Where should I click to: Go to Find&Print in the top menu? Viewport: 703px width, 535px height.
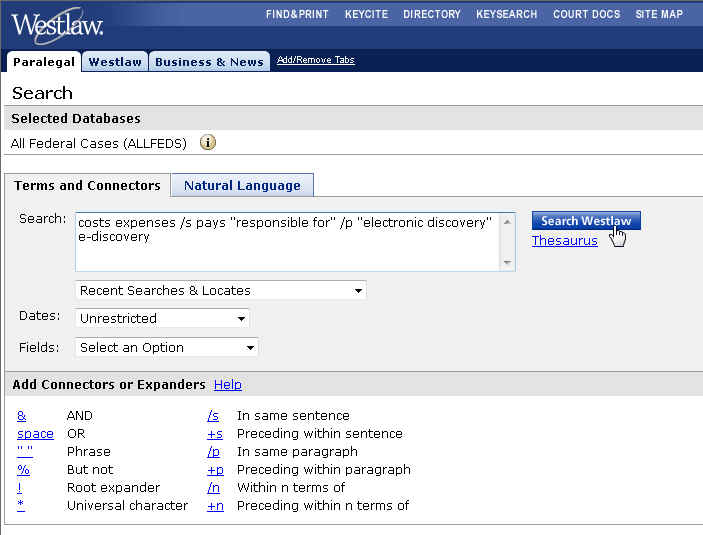(297, 14)
